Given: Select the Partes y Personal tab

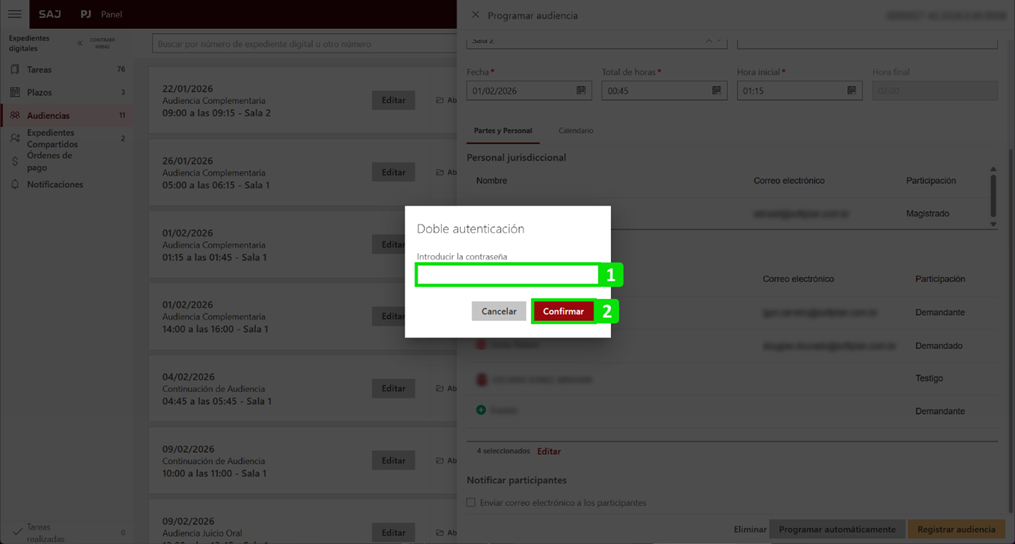Looking at the screenshot, I should [x=503, y=131].
